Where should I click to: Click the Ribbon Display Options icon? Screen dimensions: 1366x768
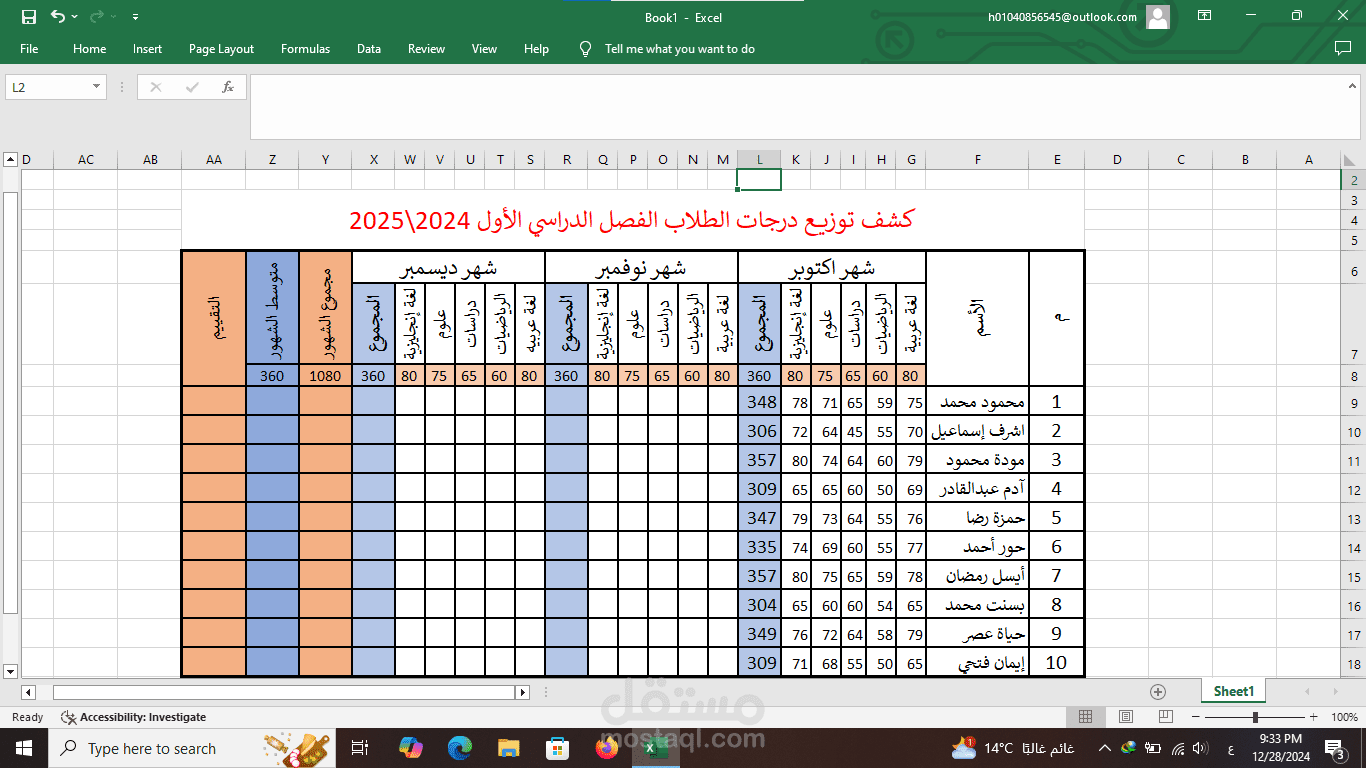[1205, 16]
